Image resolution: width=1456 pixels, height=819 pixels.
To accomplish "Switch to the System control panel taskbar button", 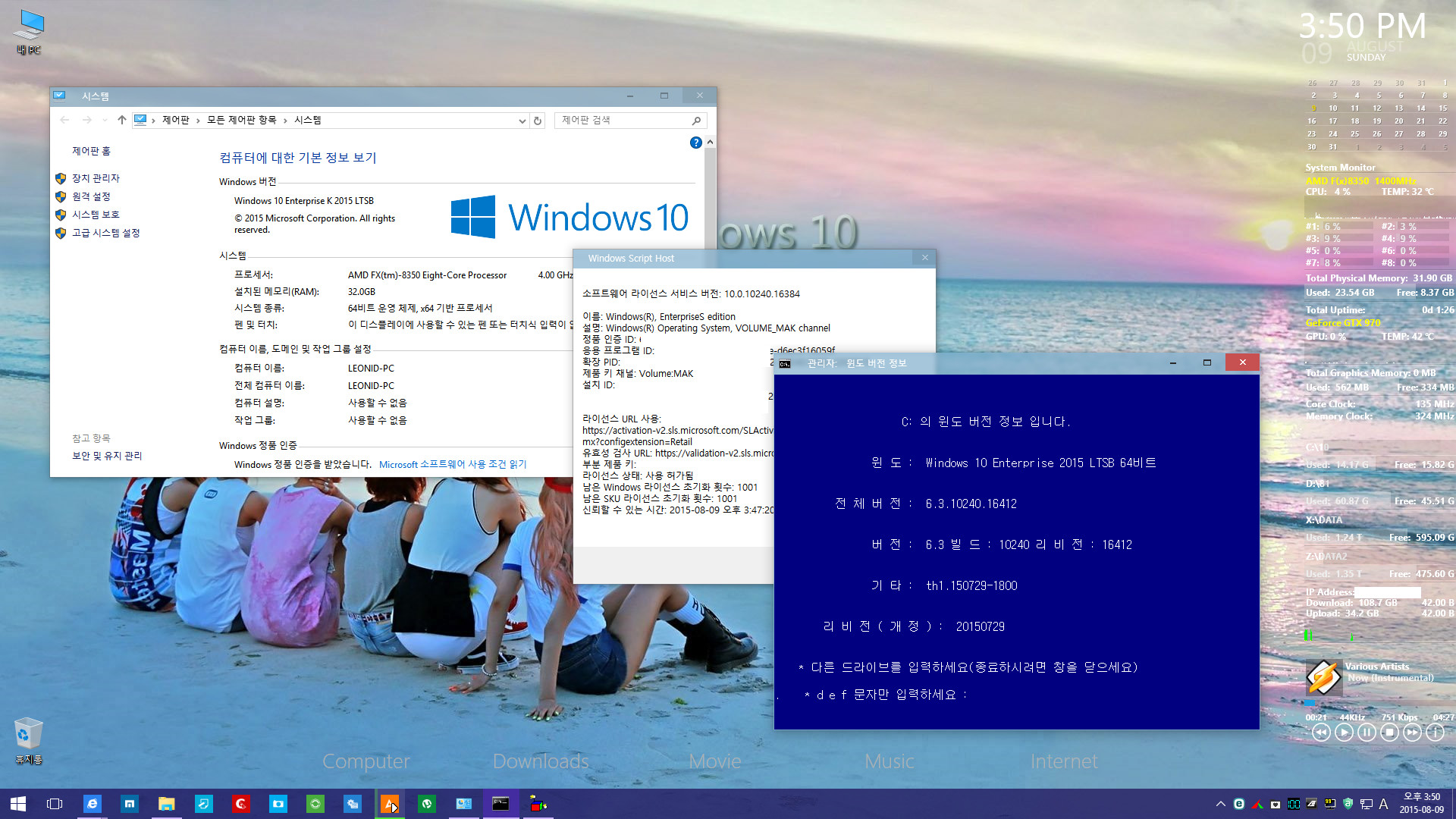I will pyautogui.click(x=464, y=804).
